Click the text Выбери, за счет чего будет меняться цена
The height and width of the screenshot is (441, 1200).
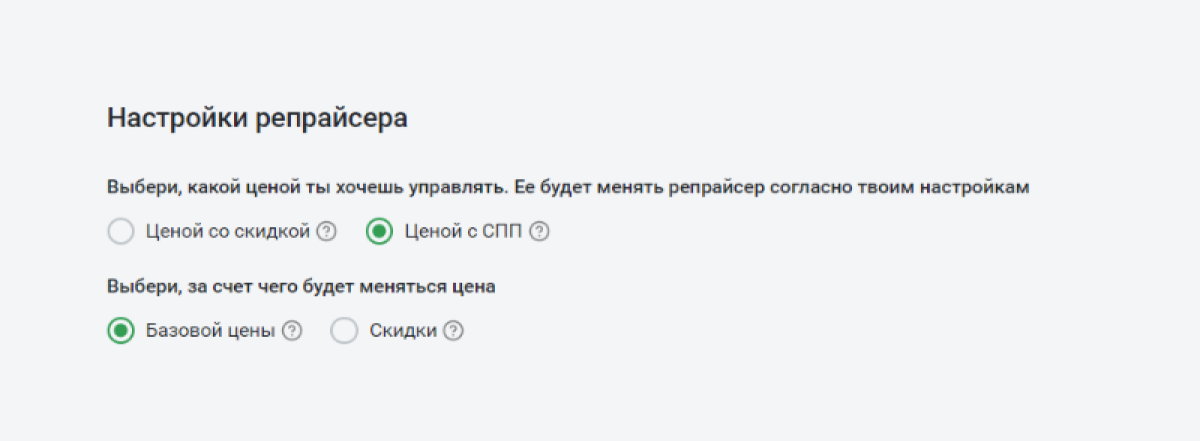pyautogui.click(x=302, y=286)
